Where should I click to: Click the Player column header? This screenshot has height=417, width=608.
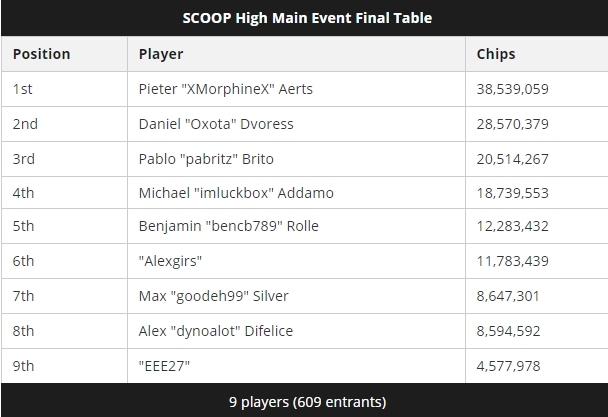click(x=160, y=54)
